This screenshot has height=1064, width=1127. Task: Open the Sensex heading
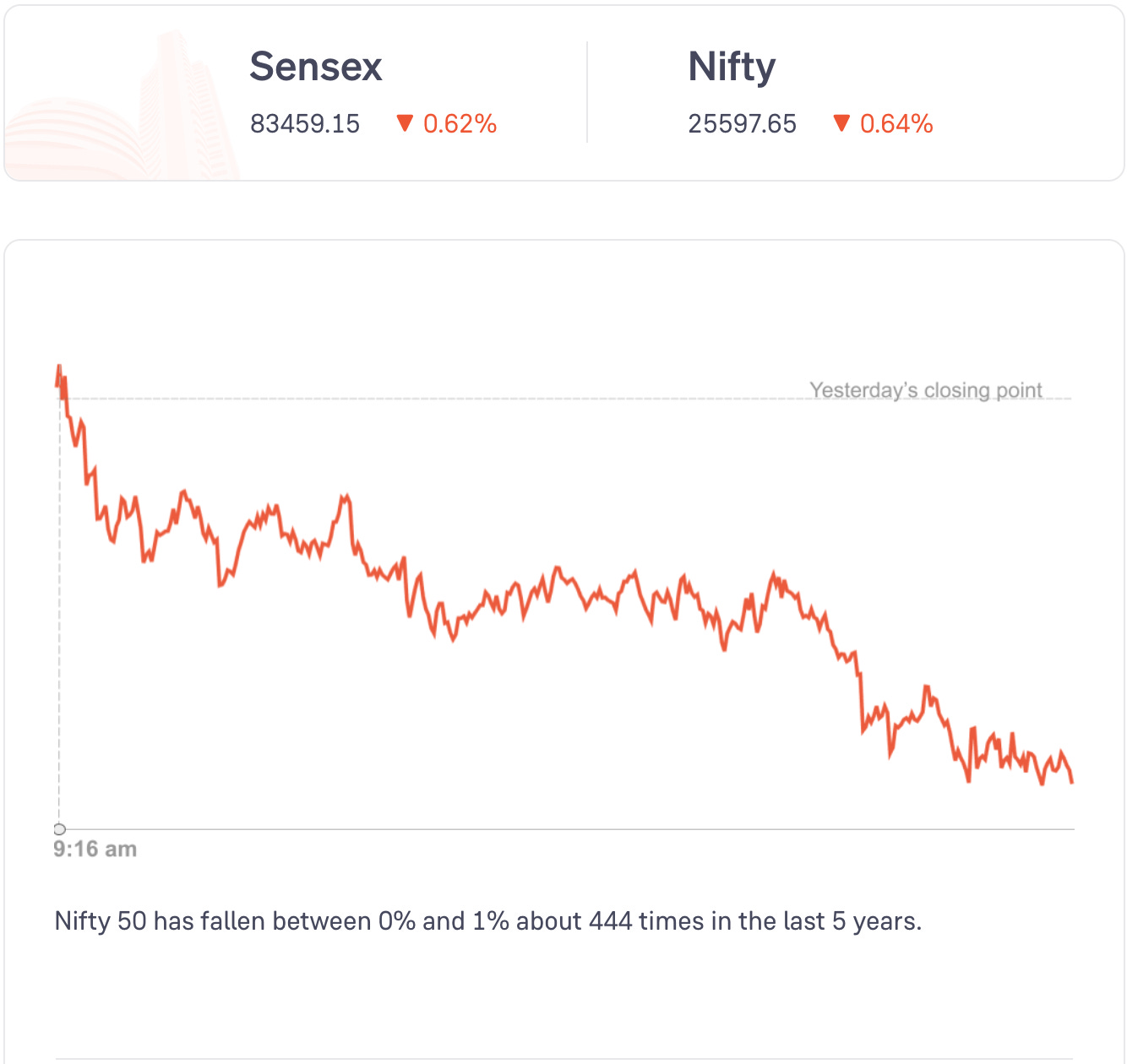[x=316, y=67]
